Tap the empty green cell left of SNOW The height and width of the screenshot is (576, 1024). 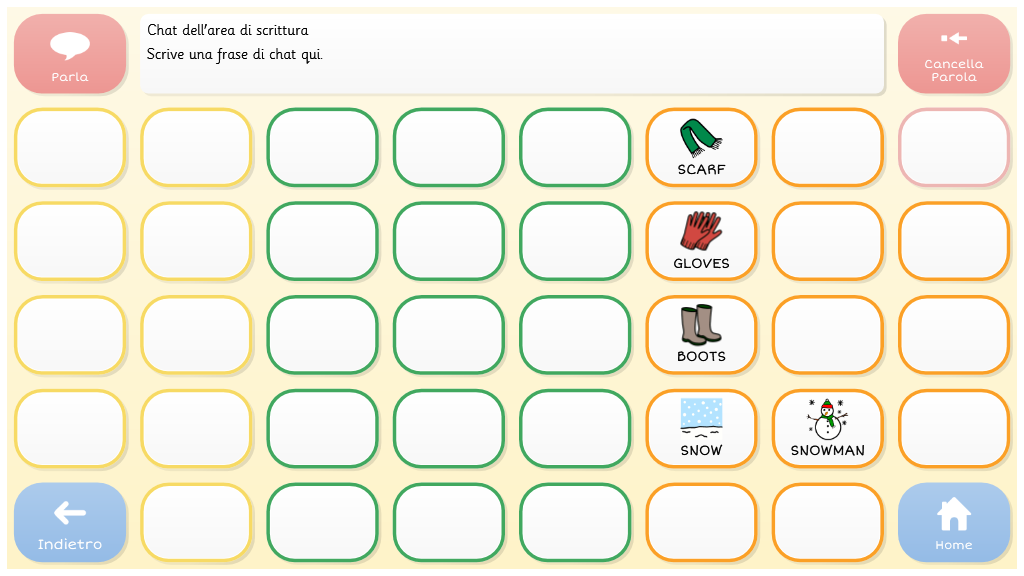click(x=575, y=429)
